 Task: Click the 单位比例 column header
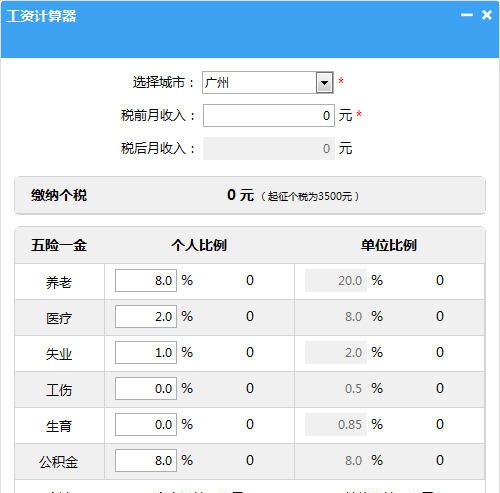coord(389,245)
